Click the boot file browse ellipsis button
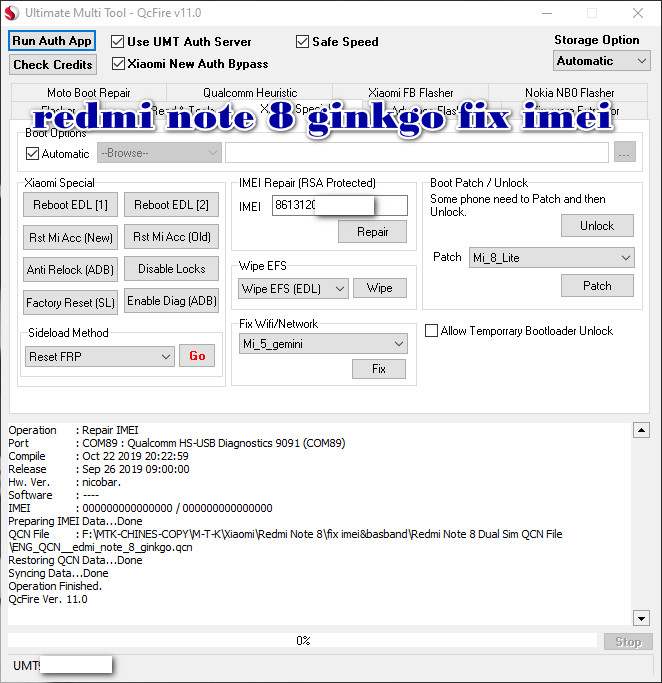The image size is (662, 683). point(625,152)
